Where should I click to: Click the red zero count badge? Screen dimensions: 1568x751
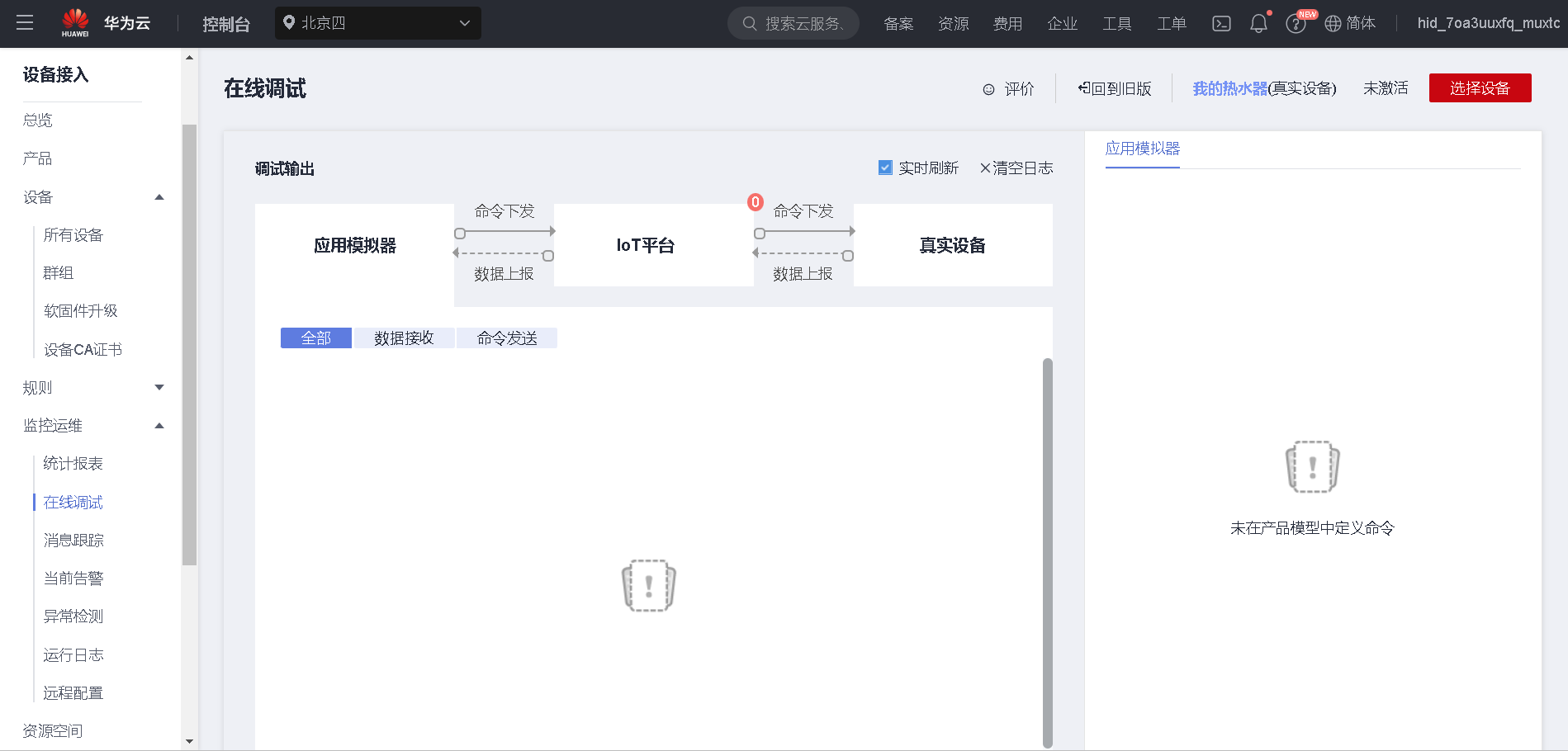click(x=756, y=202)
